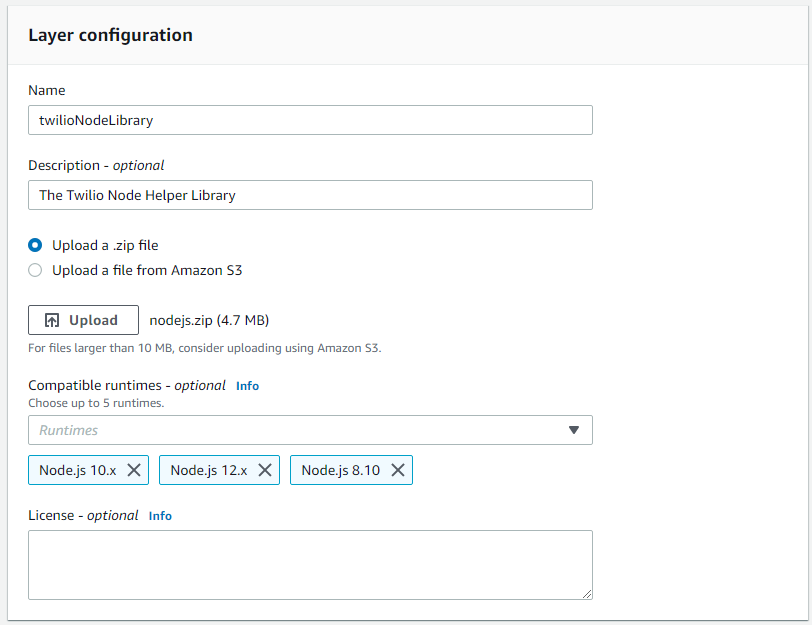
Task: Click the Compatible runtimes label
Action: [127, 386]
